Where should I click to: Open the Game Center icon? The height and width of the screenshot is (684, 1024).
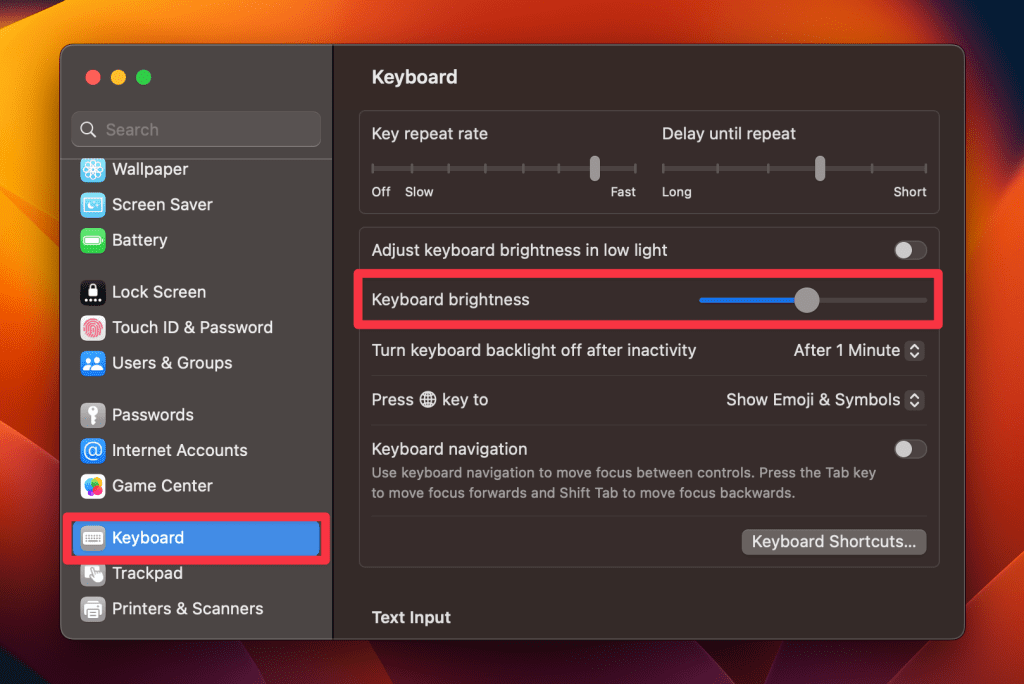(x=93, y=486)
